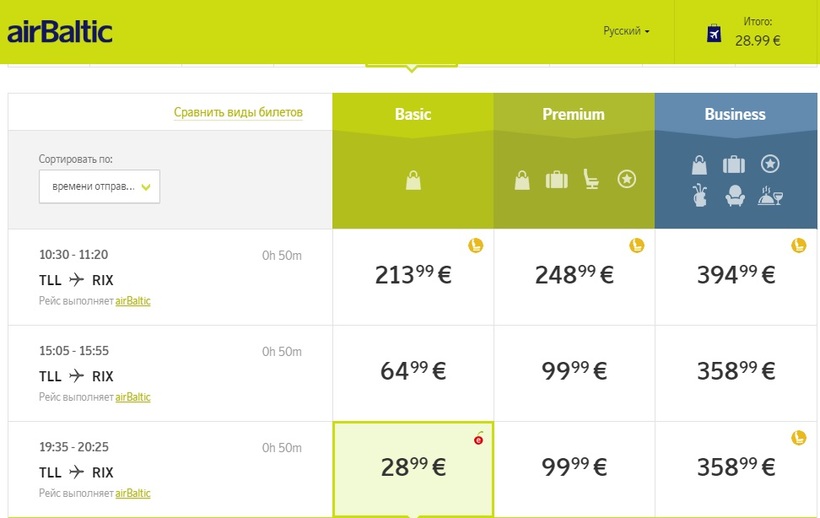
Task: Click the airBaltic logo
Action: point(60,32)
